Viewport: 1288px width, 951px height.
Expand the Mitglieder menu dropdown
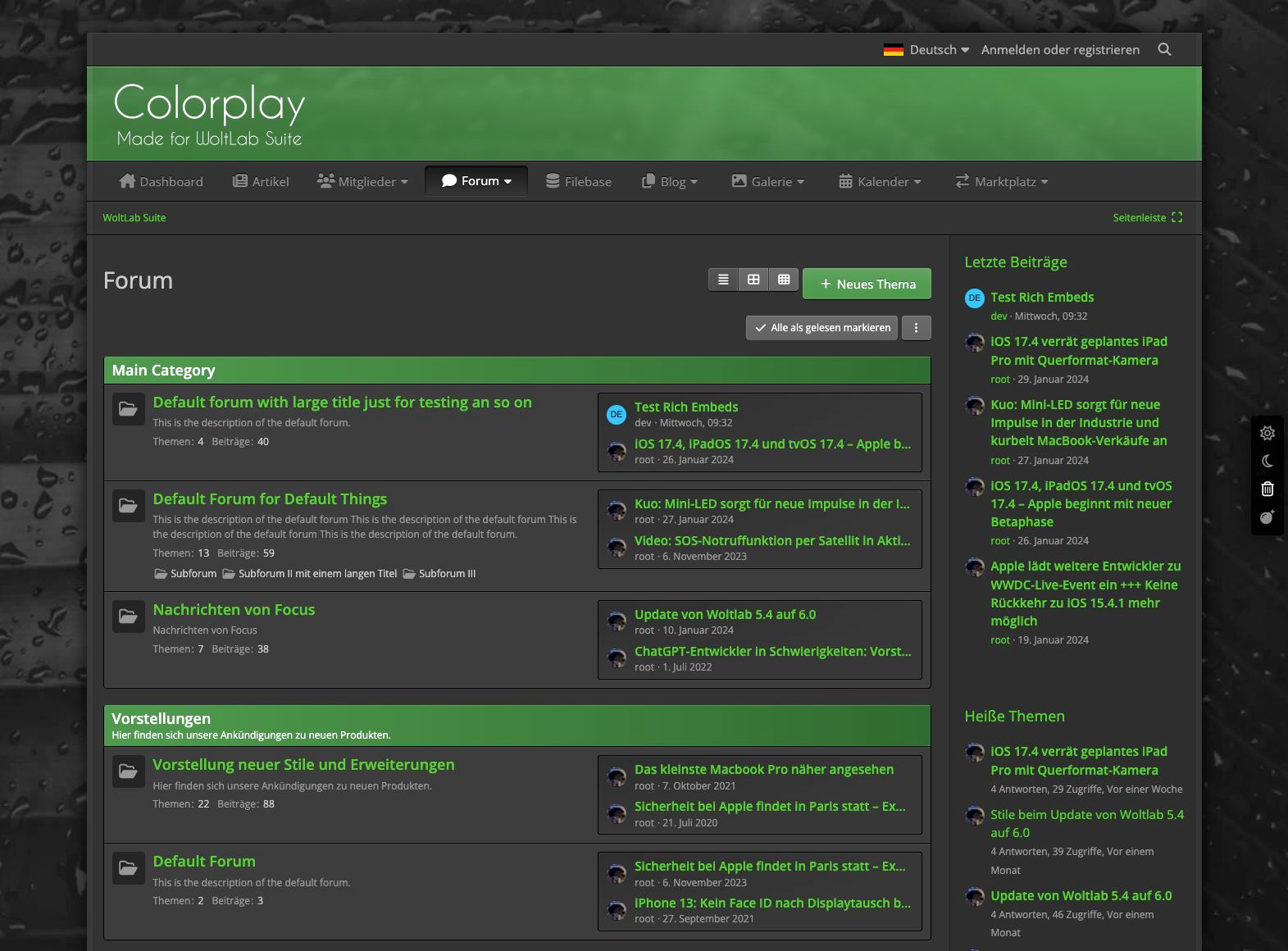362,181
